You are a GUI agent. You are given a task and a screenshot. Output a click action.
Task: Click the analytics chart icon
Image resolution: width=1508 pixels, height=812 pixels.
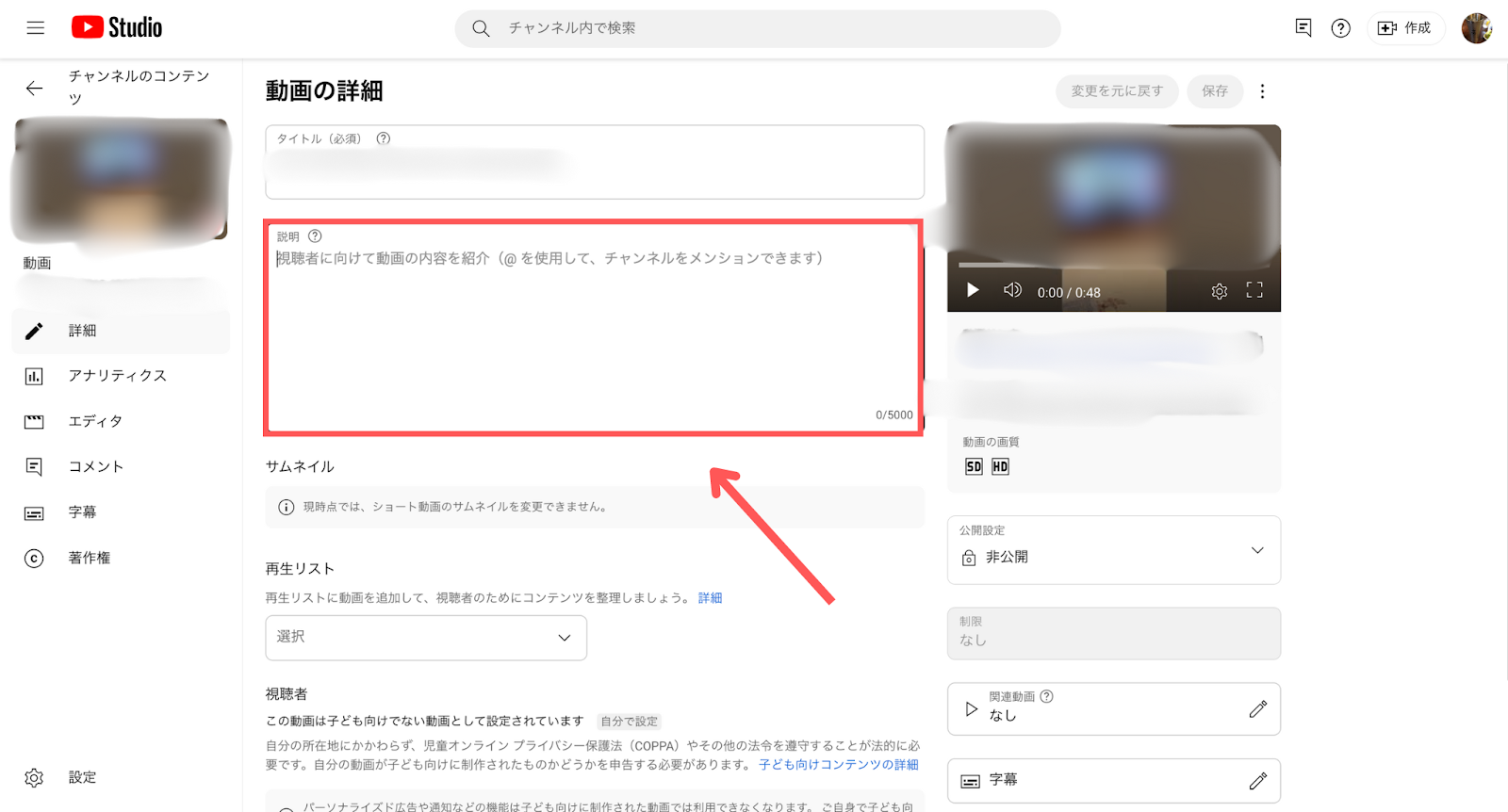34,376
